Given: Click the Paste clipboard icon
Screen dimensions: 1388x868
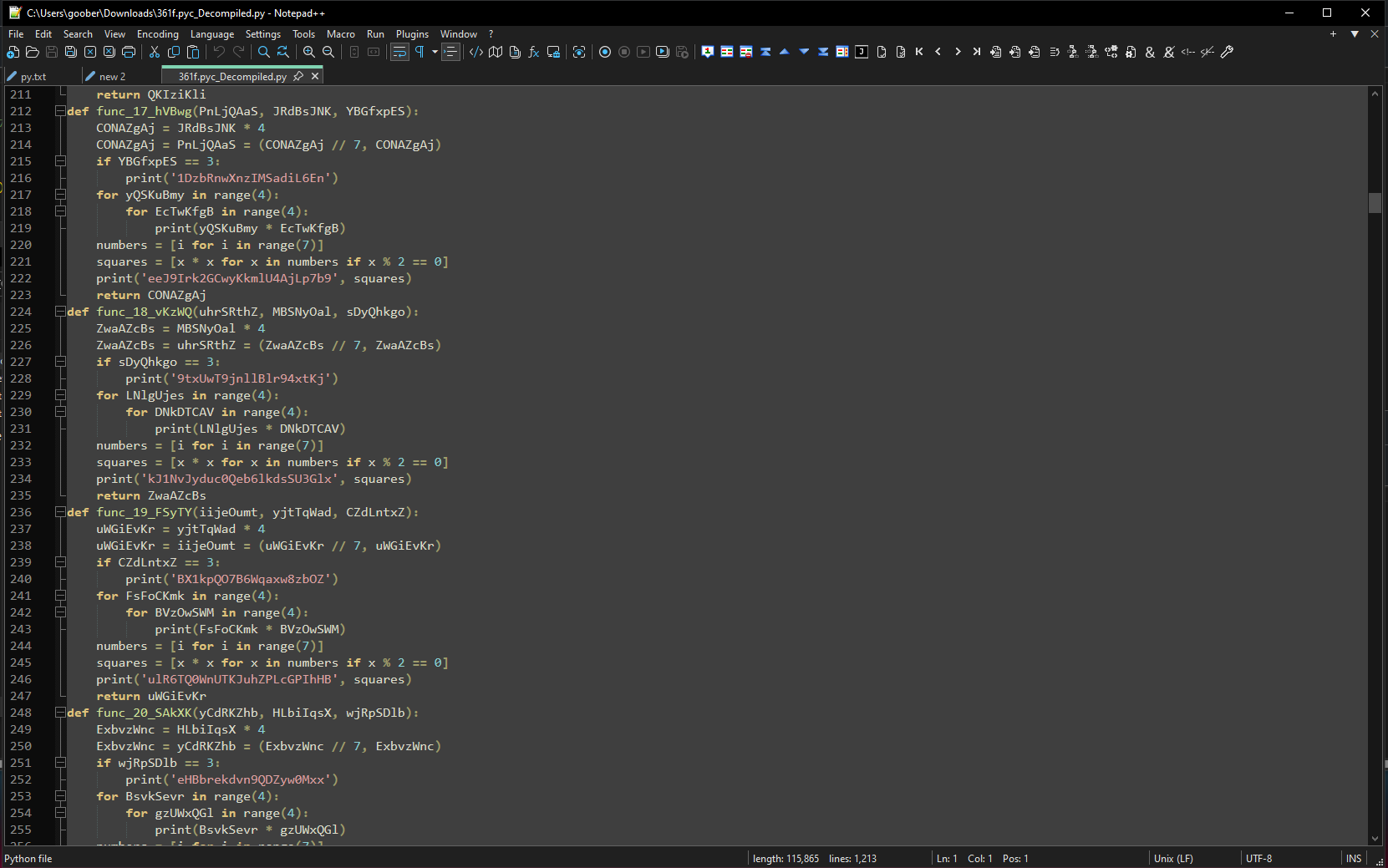Looking at the screenshot, I should point(193,52).
